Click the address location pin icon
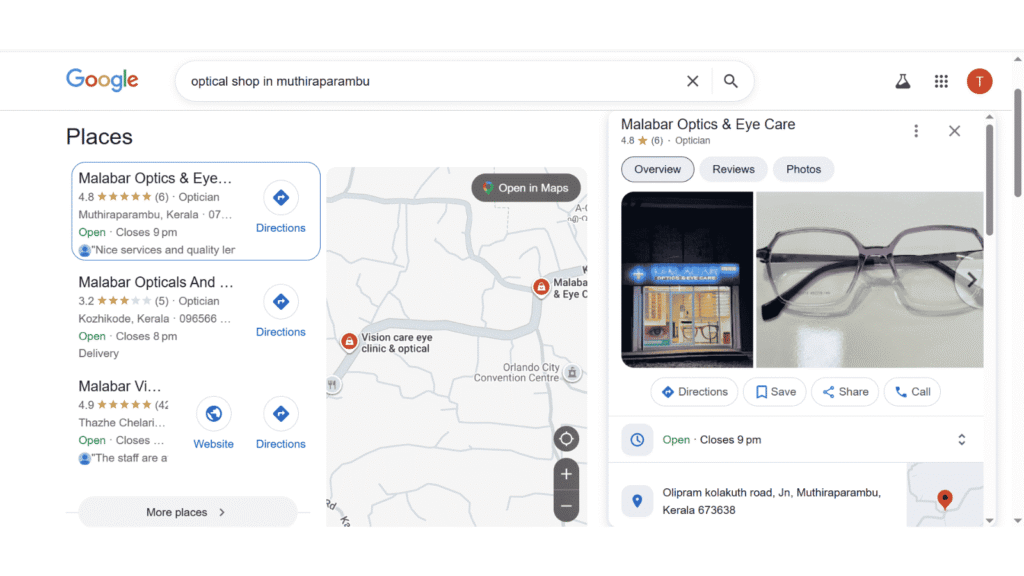This screenshot has height=576, width=1024. [637, 501]
